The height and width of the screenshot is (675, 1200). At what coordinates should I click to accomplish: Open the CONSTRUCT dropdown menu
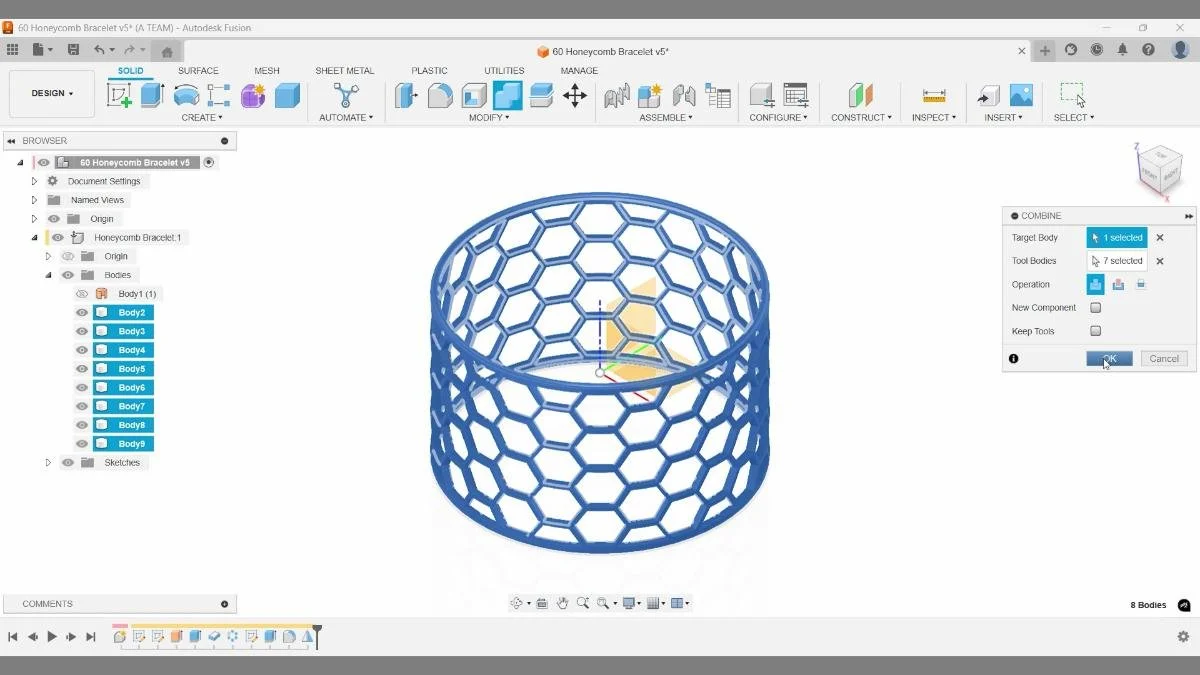tap(861, 118)
